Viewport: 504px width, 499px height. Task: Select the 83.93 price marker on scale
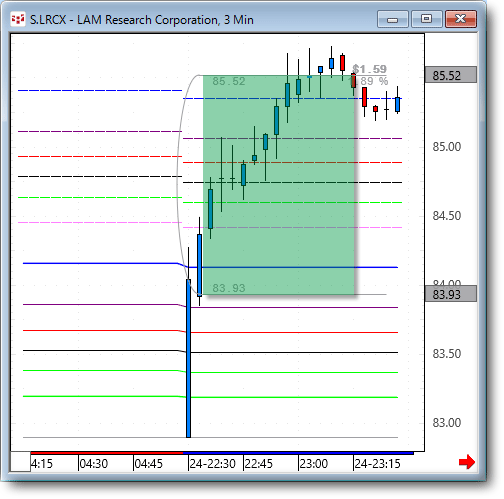pyautogui.click(x=451, y=294)
